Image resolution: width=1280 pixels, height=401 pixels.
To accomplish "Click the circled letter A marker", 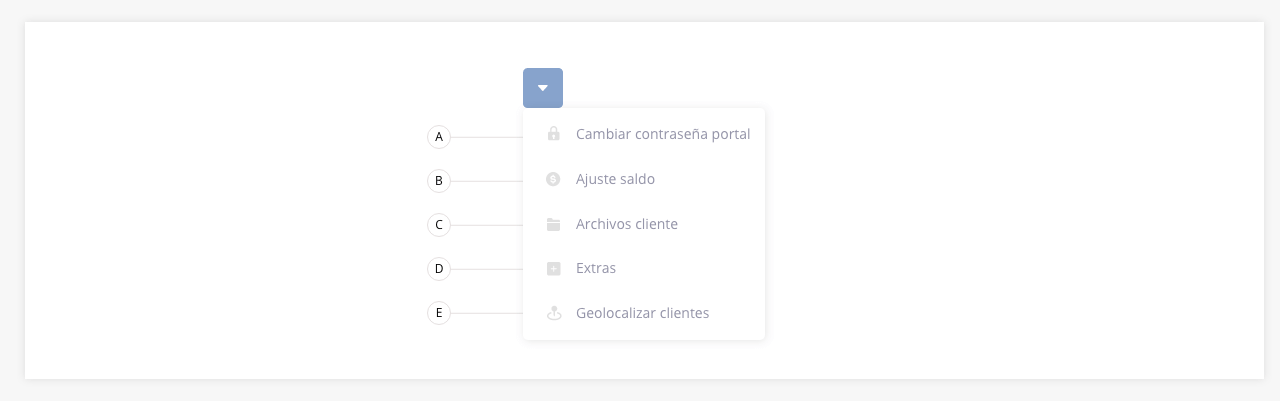I will pyautogui.click(x=439, y=137).
